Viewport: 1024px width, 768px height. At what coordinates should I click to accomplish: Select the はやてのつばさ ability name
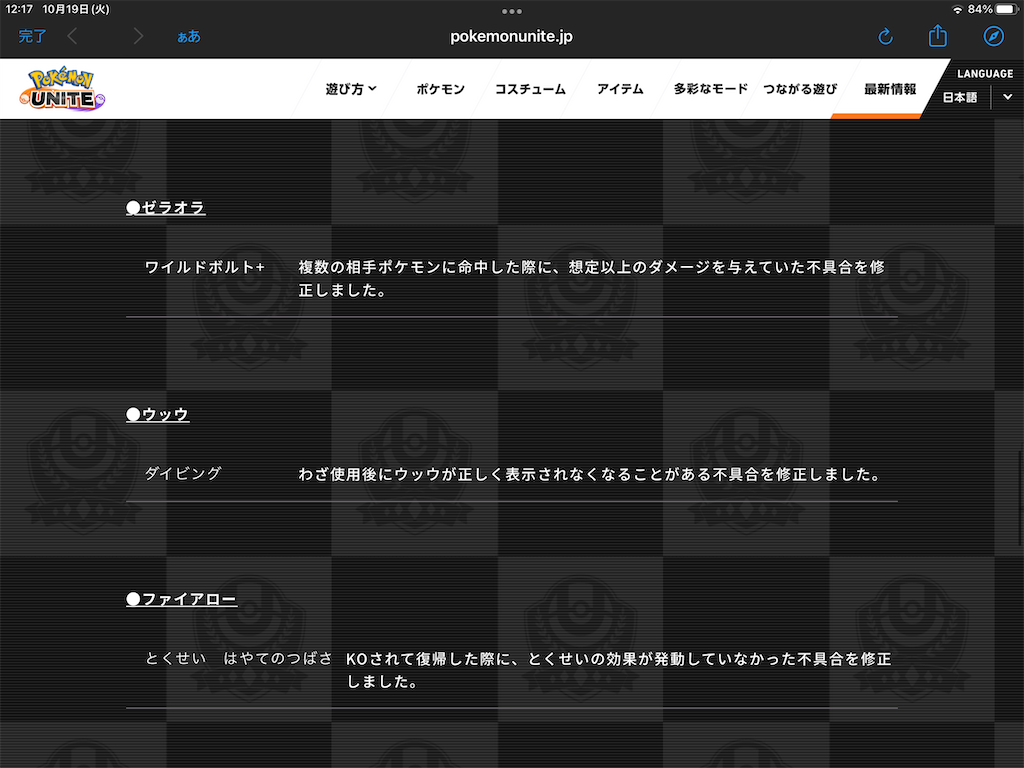[x=278, y=658]
